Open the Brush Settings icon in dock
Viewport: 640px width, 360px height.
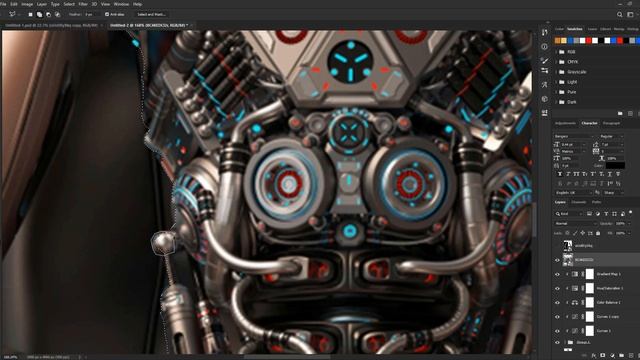coord(544,71)
